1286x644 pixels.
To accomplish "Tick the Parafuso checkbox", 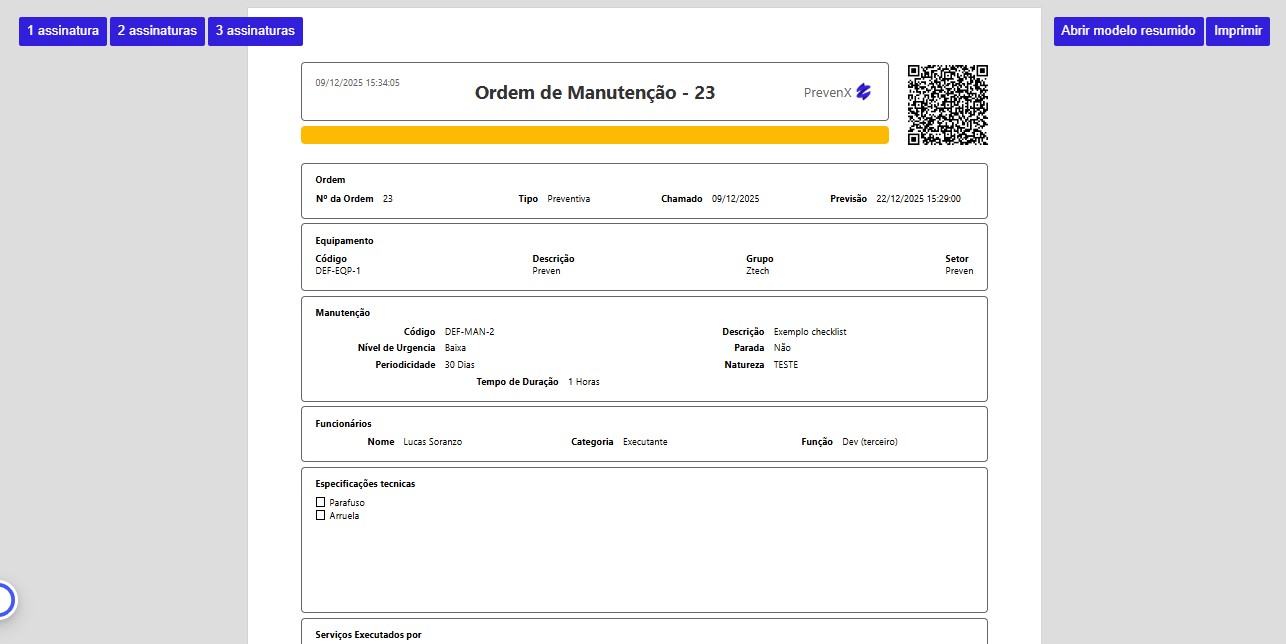I will pyautogui.click(x=321, y=502).
